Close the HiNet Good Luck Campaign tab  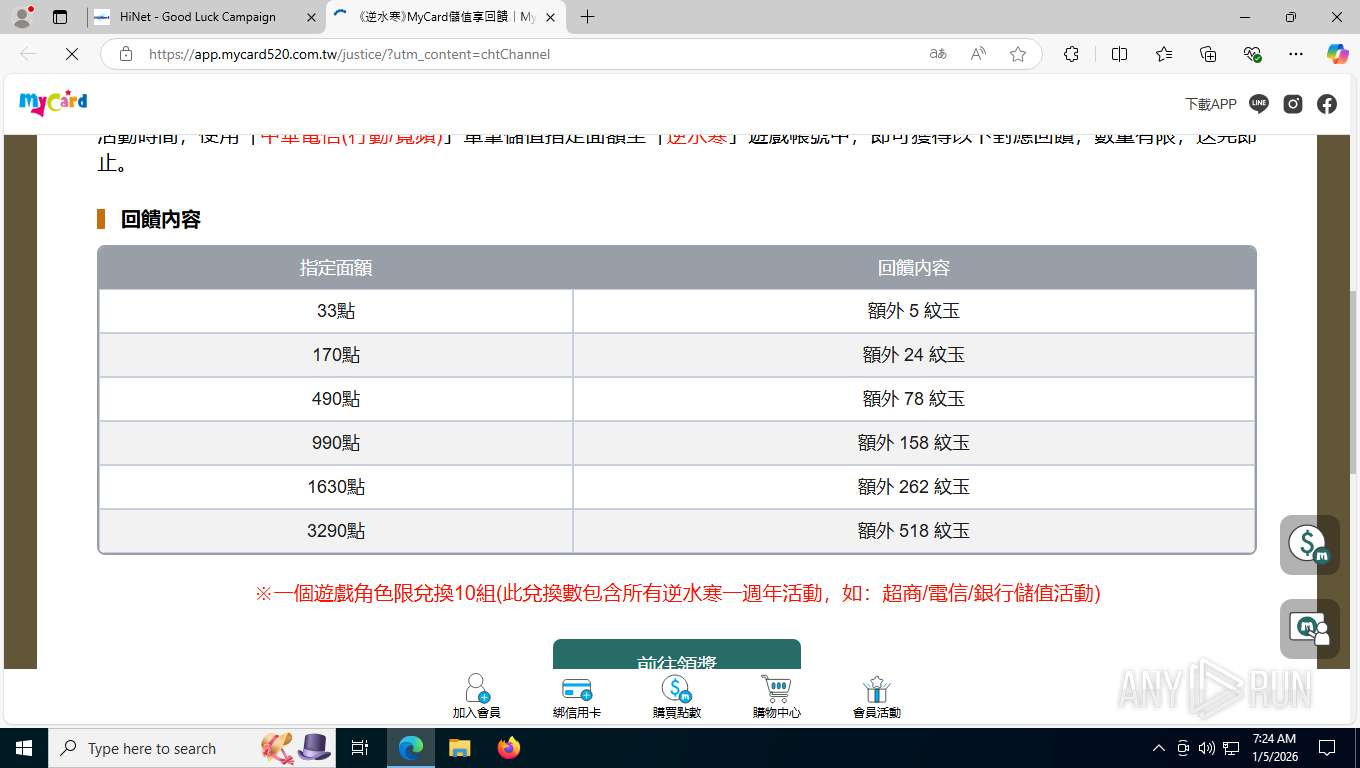click(311, 17)
